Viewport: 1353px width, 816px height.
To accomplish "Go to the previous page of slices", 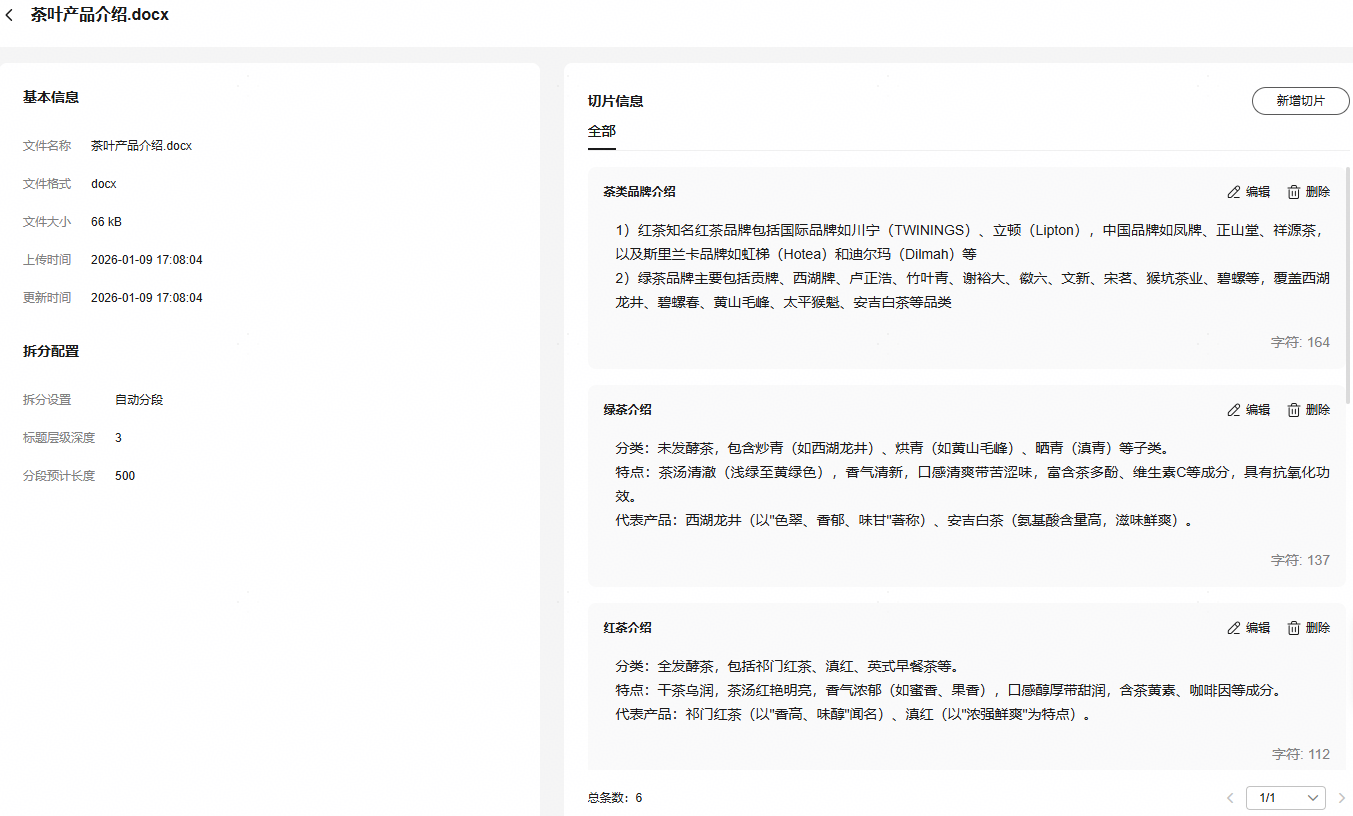I will [1230, 798].
